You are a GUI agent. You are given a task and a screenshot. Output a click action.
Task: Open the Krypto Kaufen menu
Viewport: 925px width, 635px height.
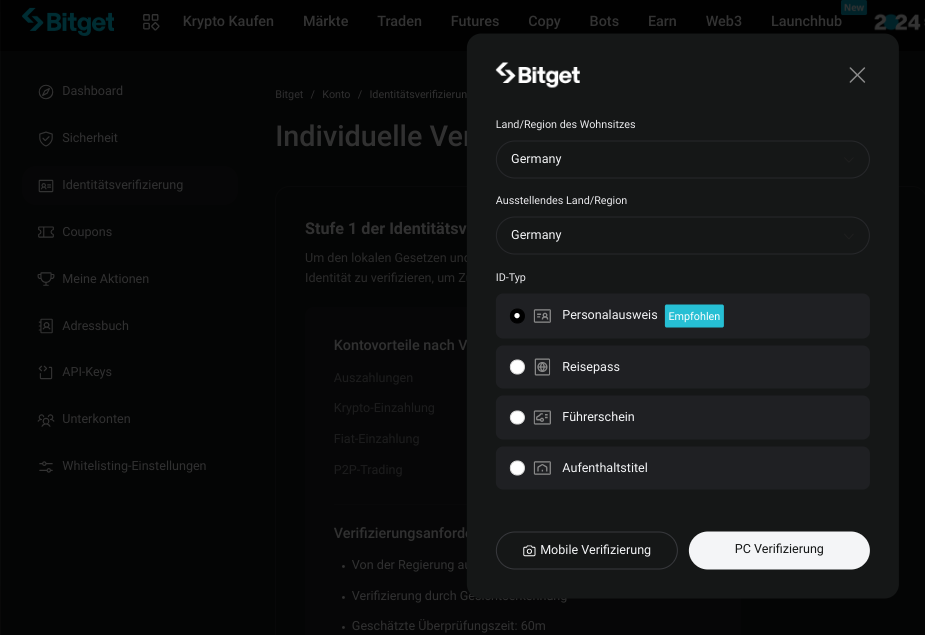[228, 21]
